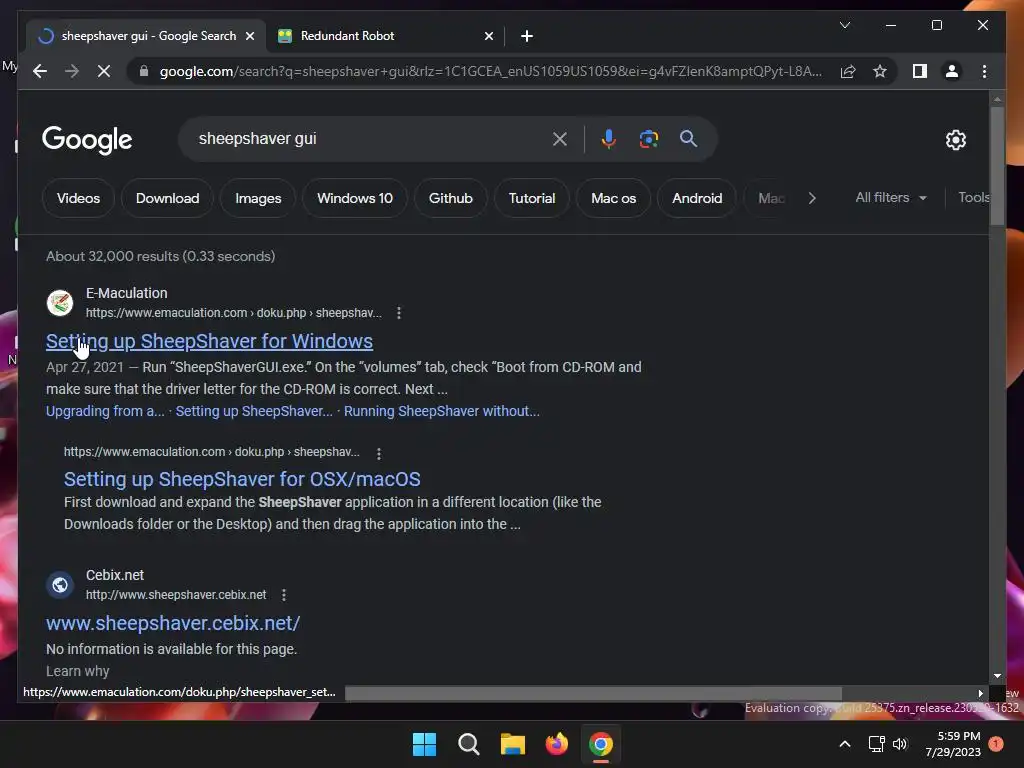Viewport: 1024px width, 768px height.
Task: Select the sheepshaver gui Google Search tab
Action: (x=147, y=36)
